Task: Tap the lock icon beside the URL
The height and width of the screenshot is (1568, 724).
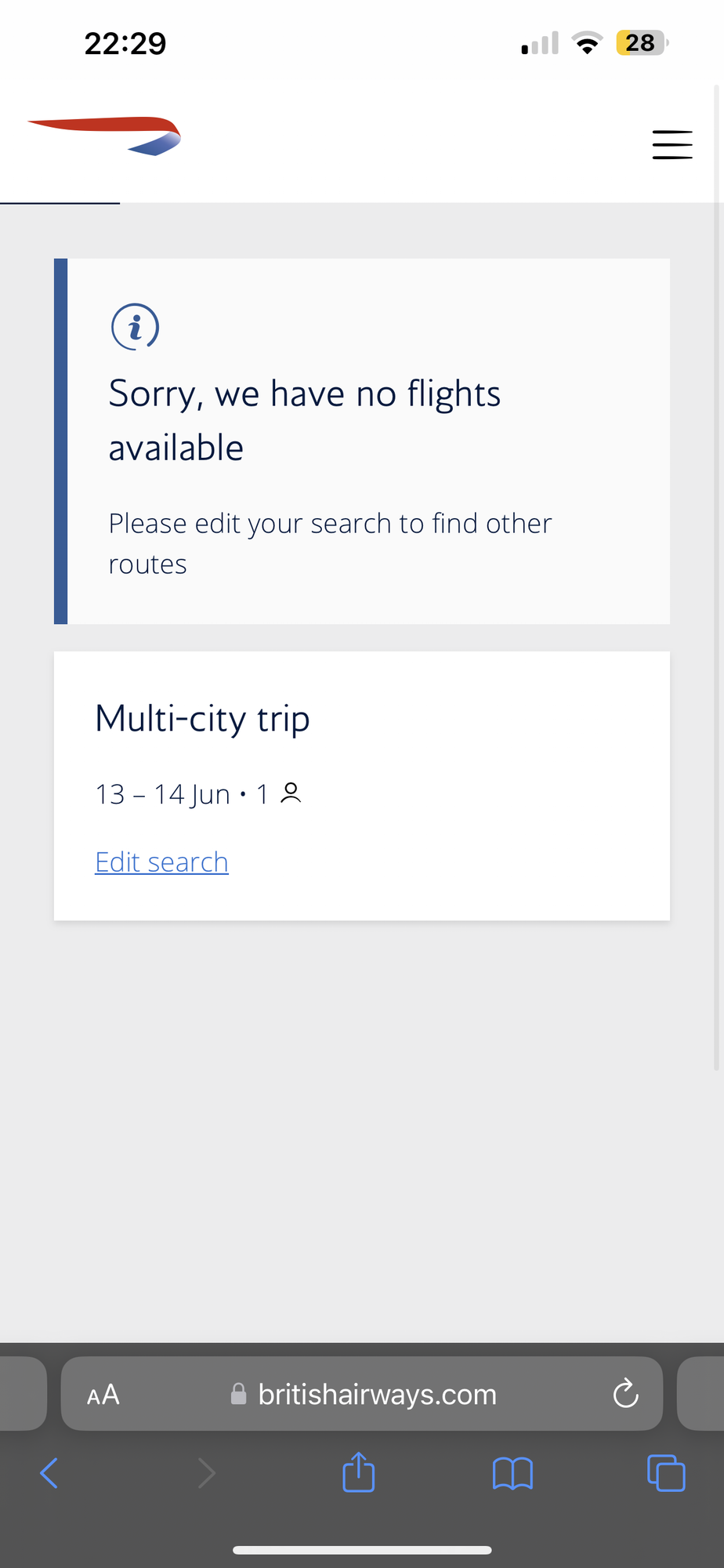Action: (238, 1393)
